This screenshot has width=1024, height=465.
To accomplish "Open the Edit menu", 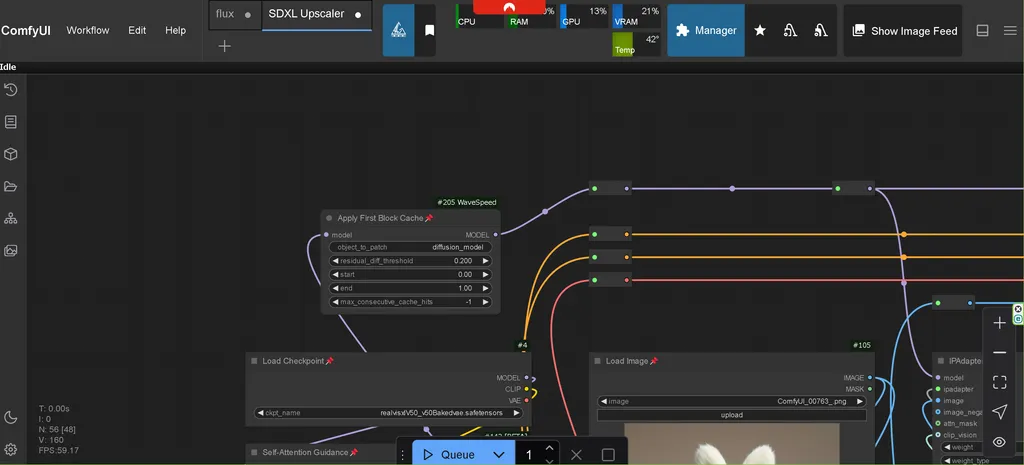I will click(x=137, y=30).
